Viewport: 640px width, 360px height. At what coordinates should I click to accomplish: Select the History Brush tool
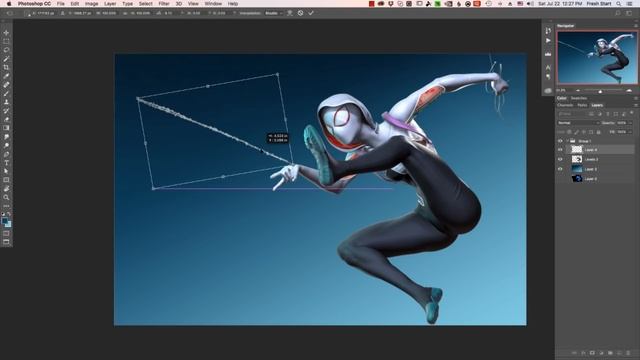[6, 111]
